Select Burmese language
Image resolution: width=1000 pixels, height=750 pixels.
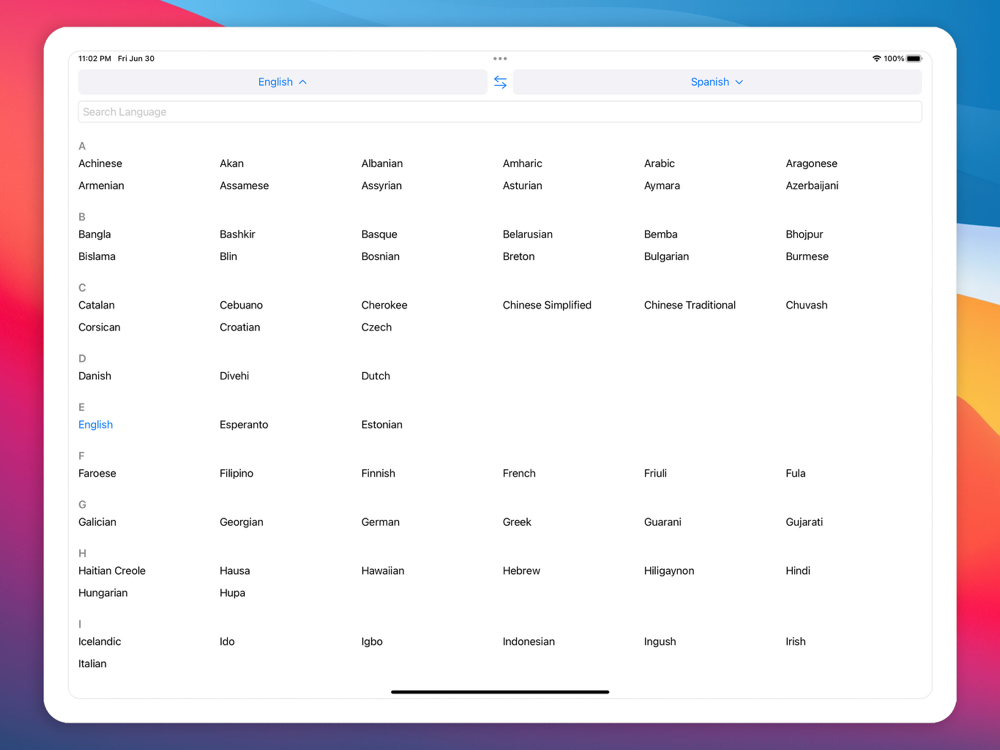[x=807, y=256]
